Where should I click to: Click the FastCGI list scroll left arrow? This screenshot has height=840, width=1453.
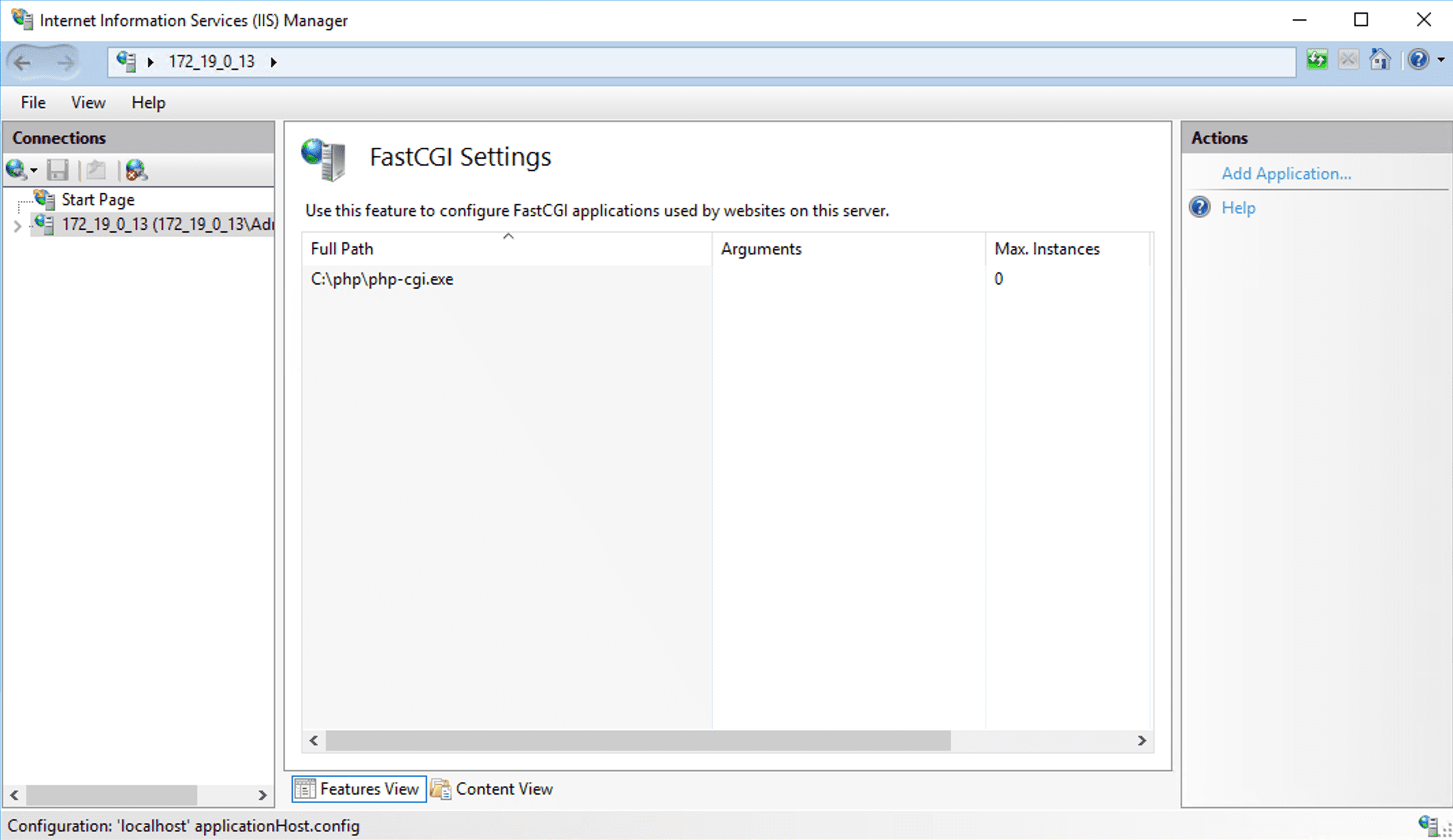click(x=314, y=741)
